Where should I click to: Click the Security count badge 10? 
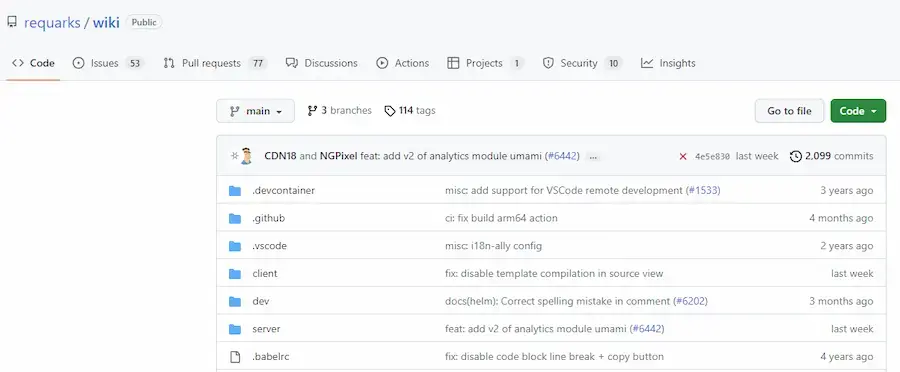point(613,64)
